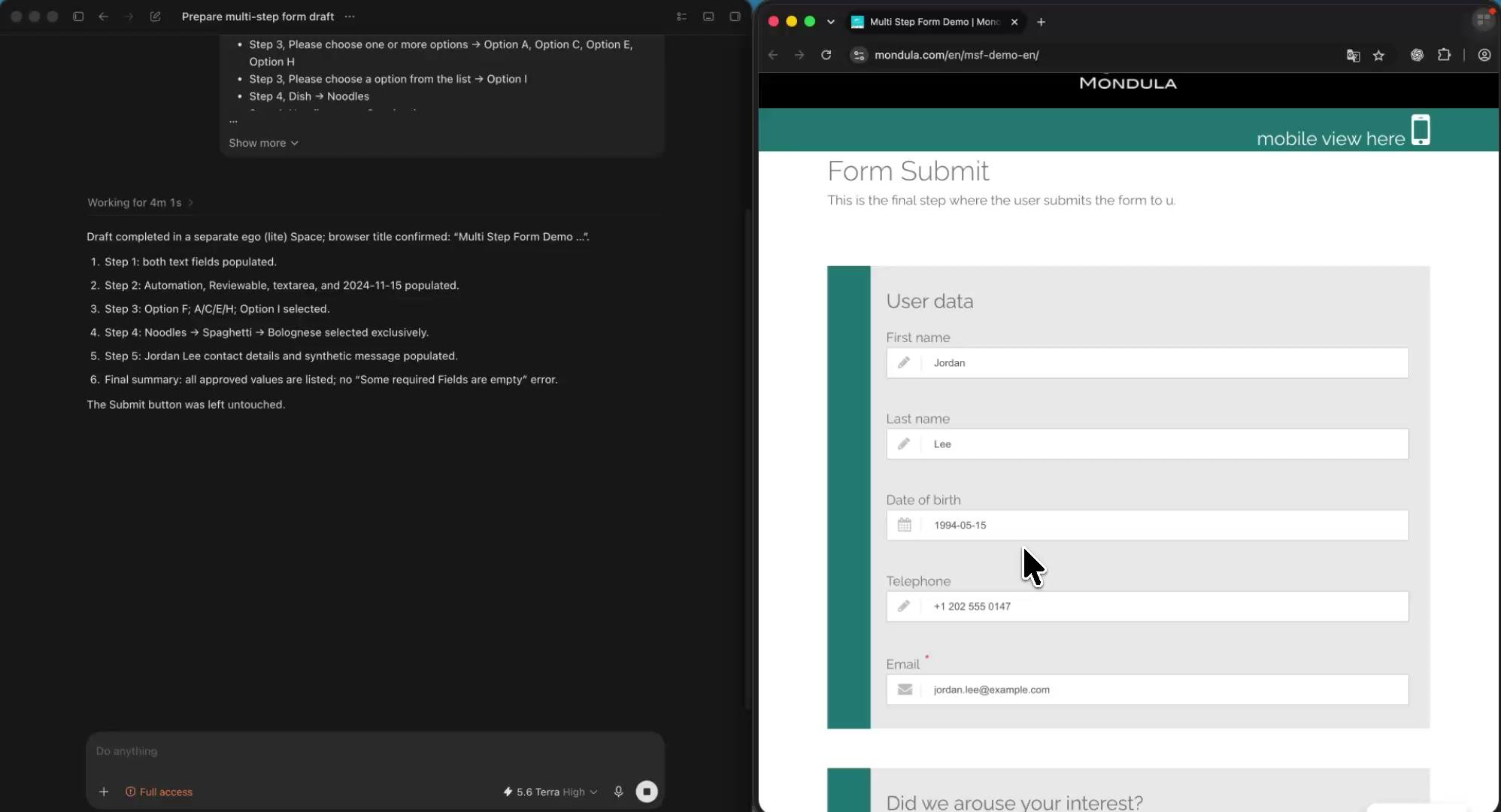Screen dimensions: 1501x812
Task: Click the Did we arouse your interest heading
Action: 1014,802
